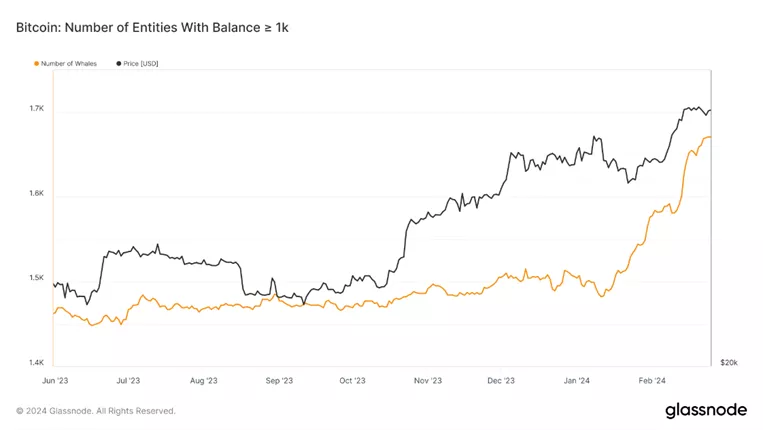
Task: Select the Jun '23 x-axis label
Action: tap(56, 380)
